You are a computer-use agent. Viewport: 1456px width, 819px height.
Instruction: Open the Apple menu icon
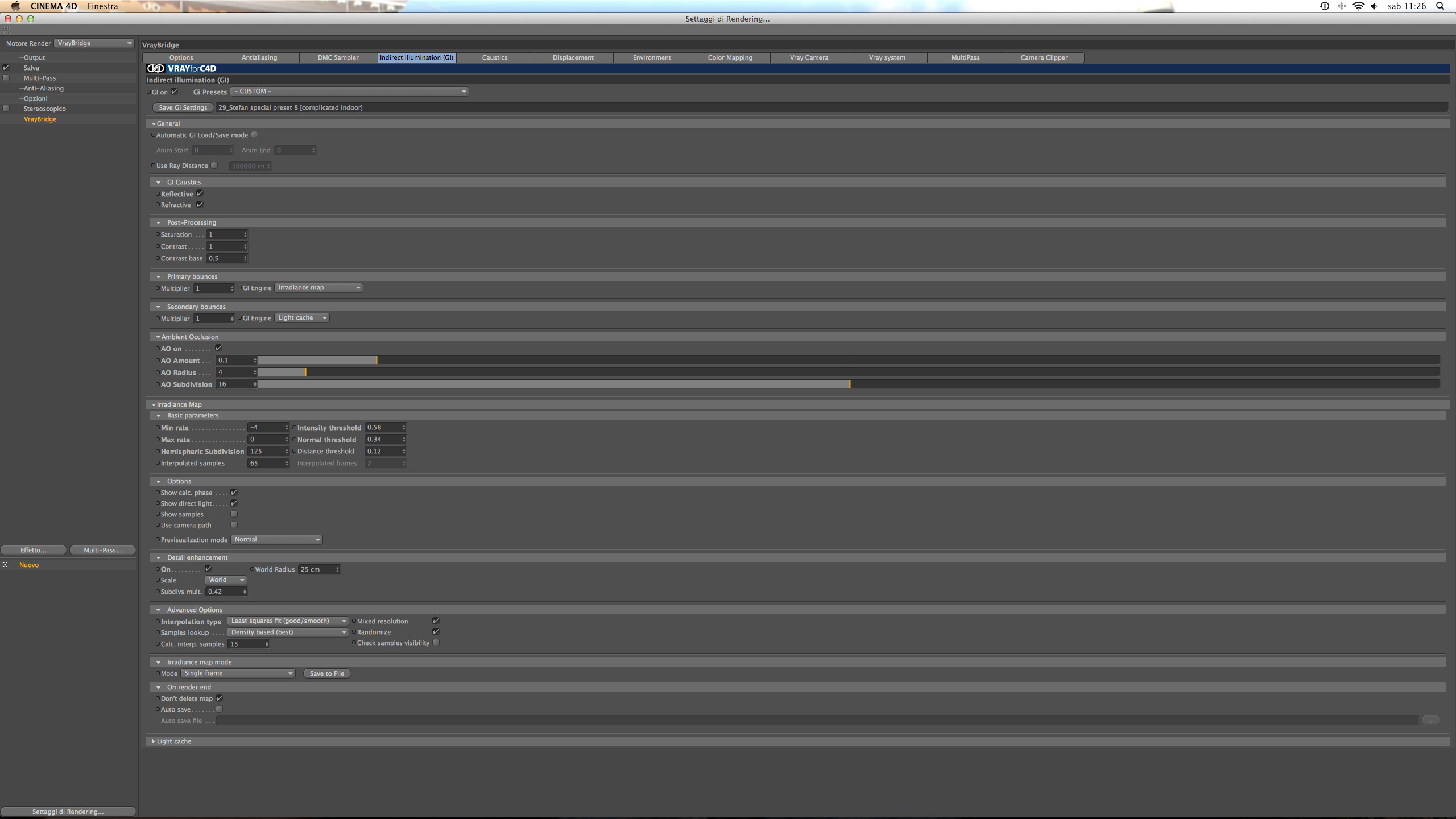click(x=15, y=6)
